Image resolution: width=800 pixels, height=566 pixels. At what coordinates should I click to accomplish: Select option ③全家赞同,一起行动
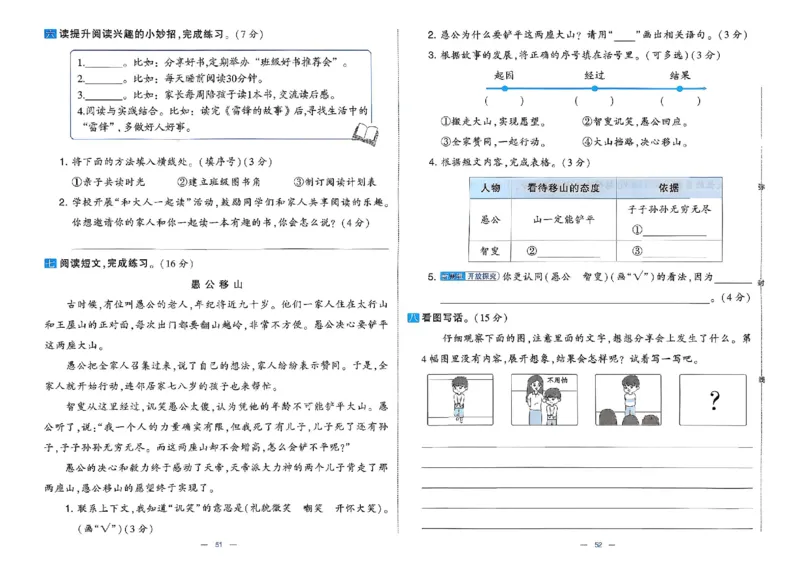click(493, 141)
